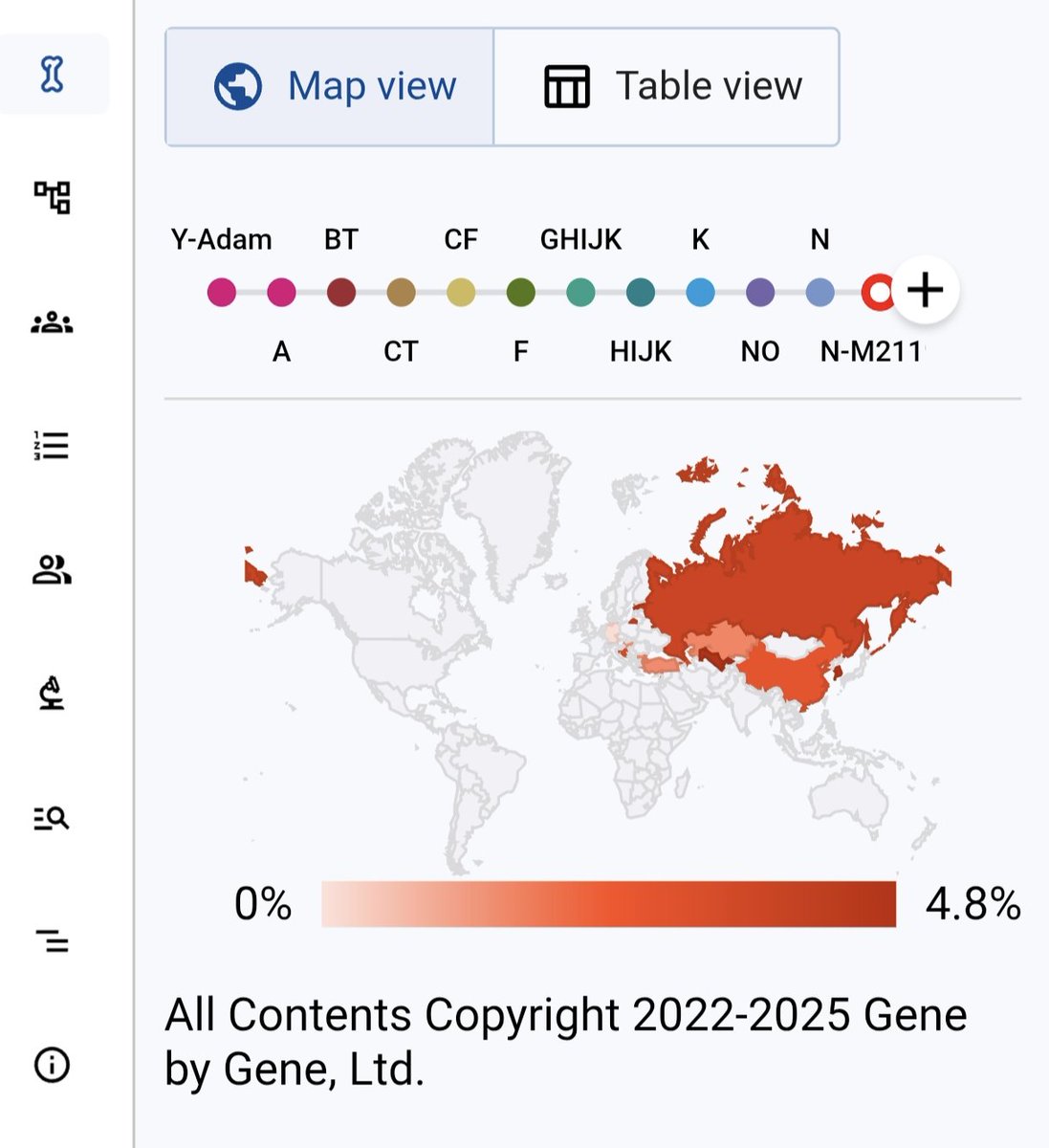Switch to Table view tab
The height and width of the screenshot is (1148, 1049).
[x=667, y=87]
